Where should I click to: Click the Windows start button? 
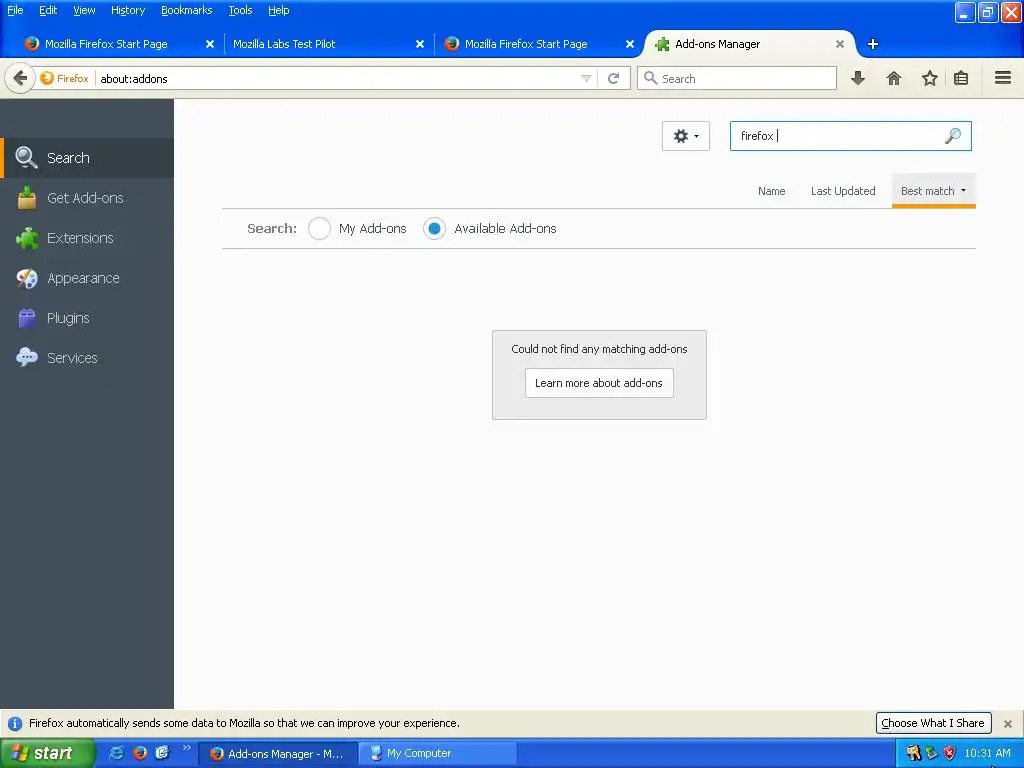click(x=47, y=753)
